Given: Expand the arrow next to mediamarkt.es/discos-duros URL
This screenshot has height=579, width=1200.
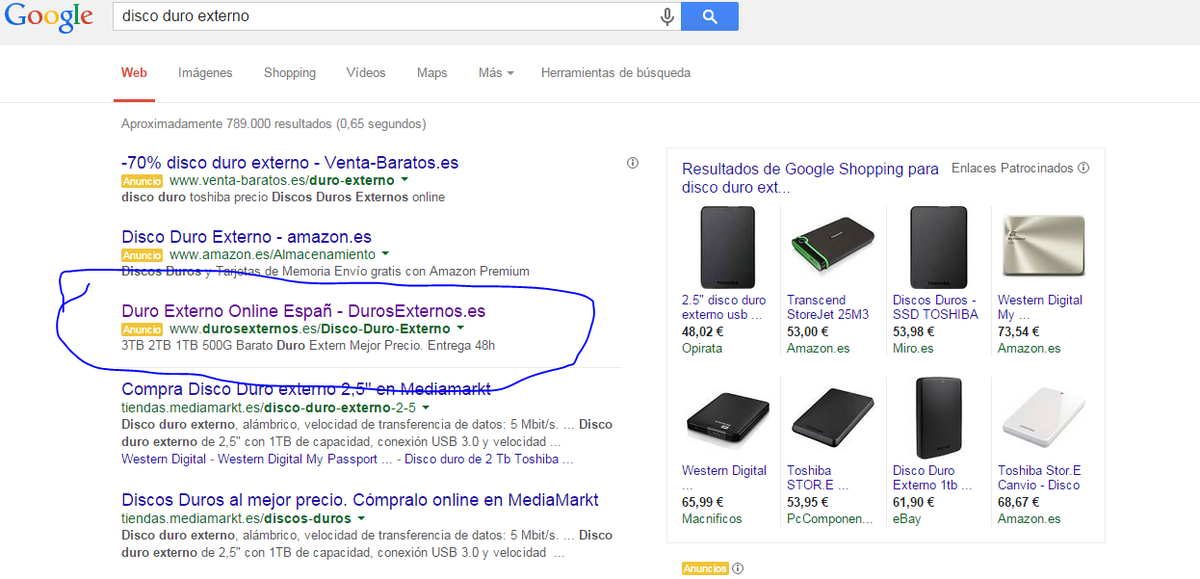Looking at the screenshot, I should pos(362,519).
